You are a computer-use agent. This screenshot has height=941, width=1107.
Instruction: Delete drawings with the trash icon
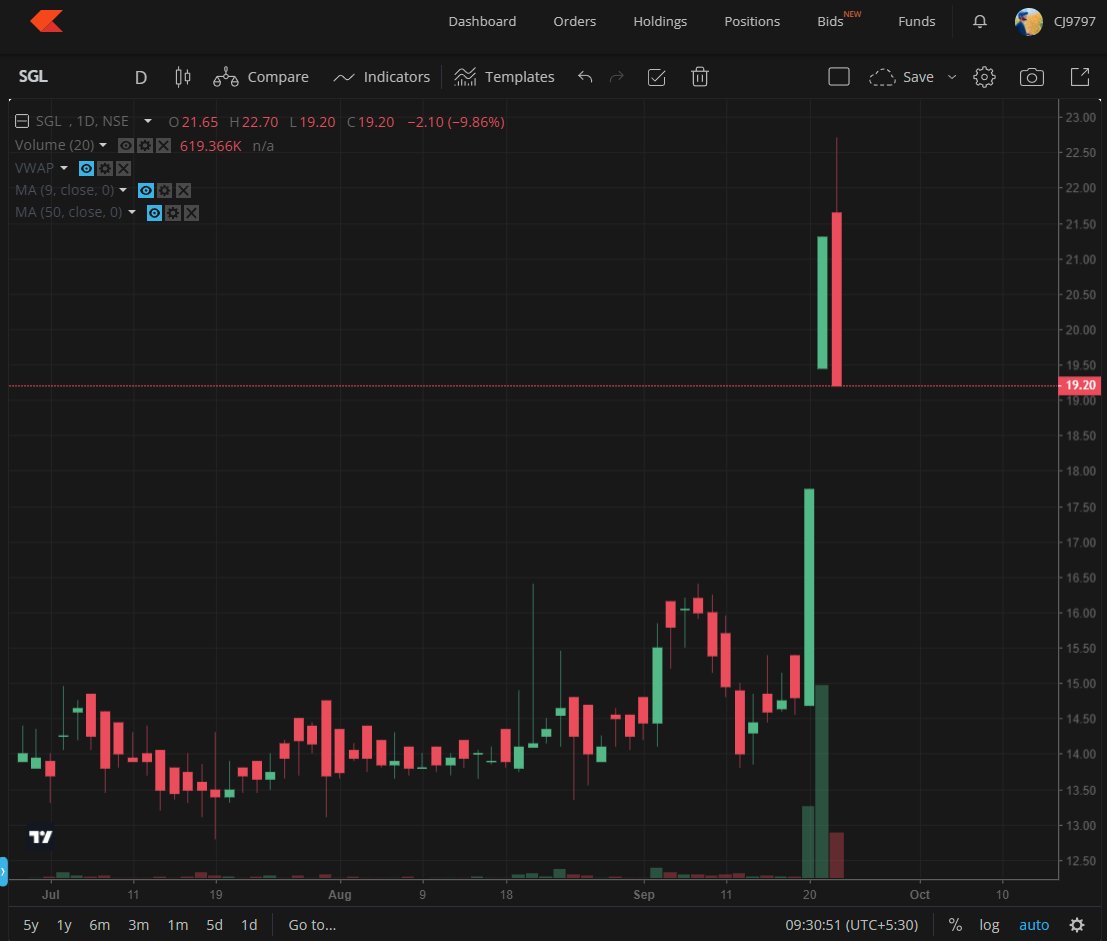point(700,76)
